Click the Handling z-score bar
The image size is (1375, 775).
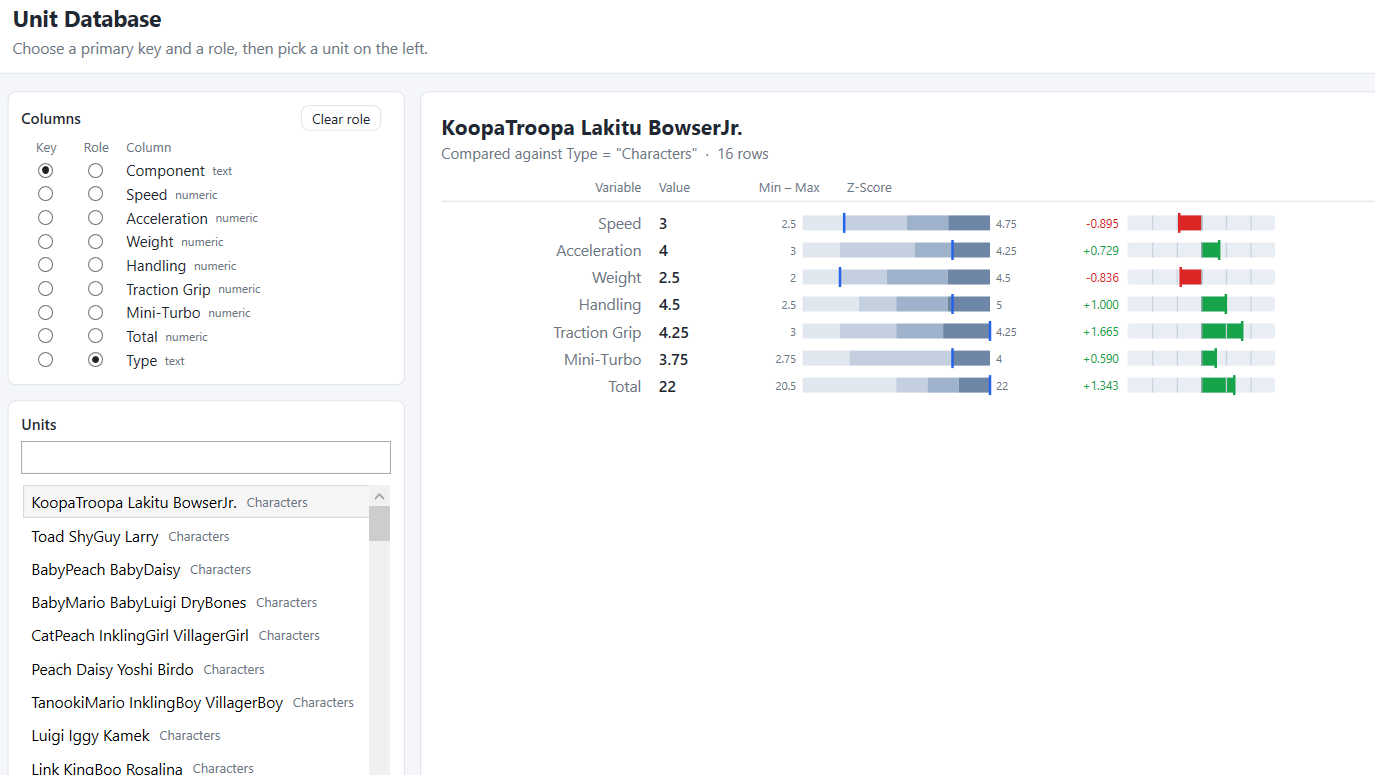[1201, 304]
